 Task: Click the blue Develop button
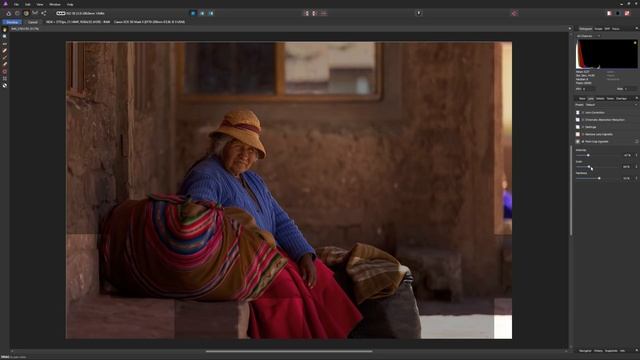(12, 22)
